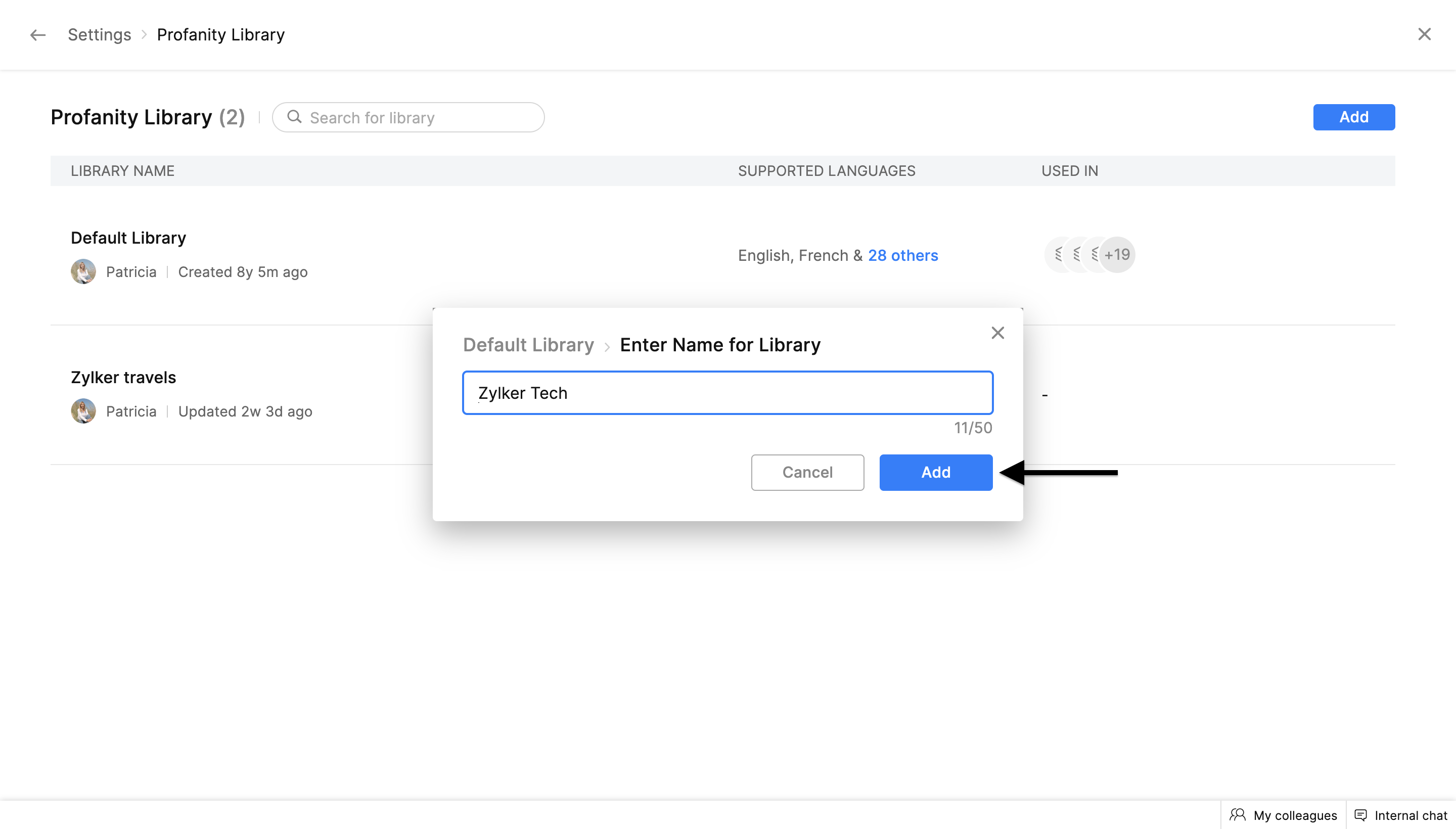Click the search magnifier icon
1456x829 pixels.
point(294,117)
